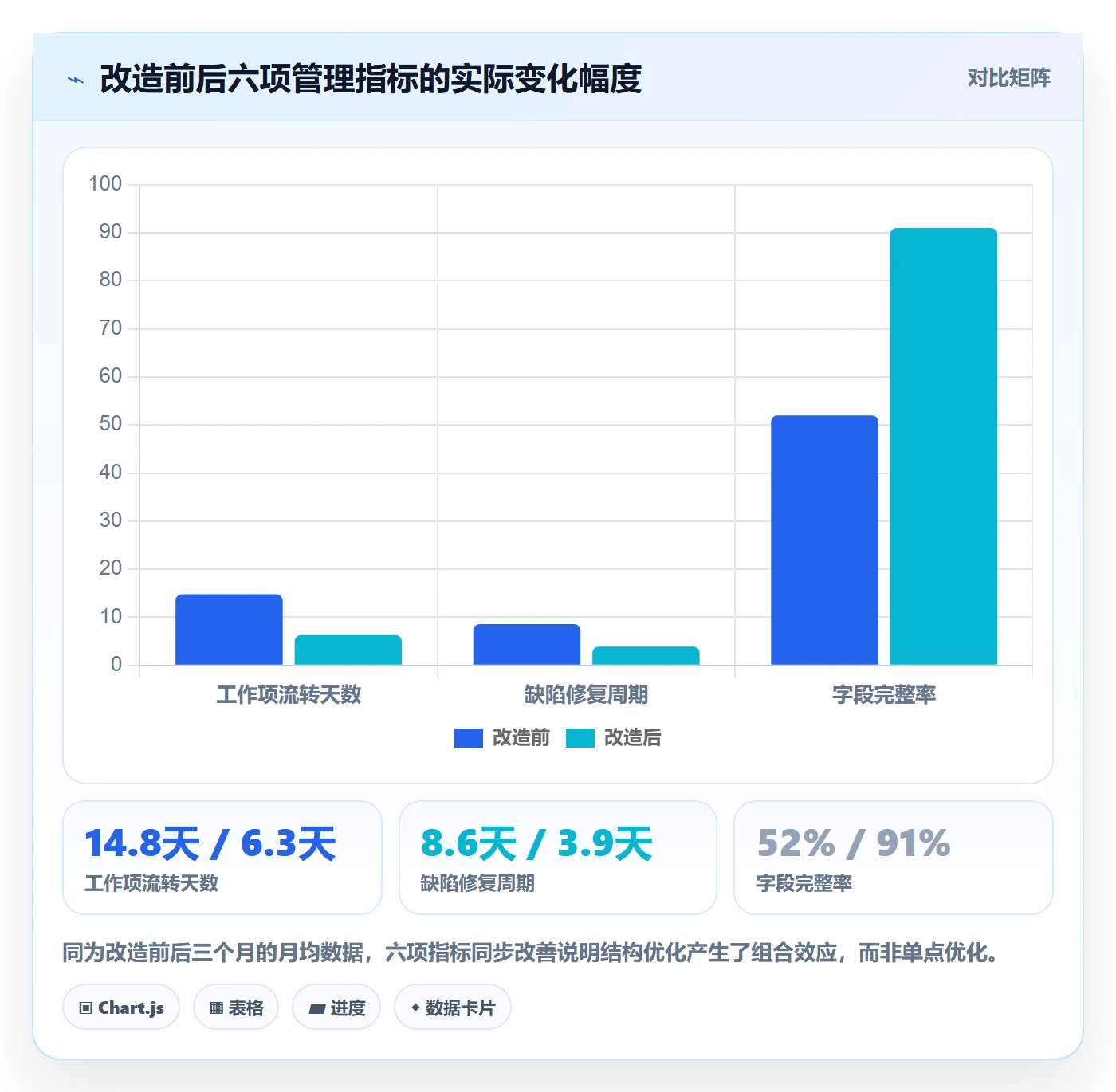
Task: Click the x-axis label 缺陷修复周期
Action: [x=586, y=695]
